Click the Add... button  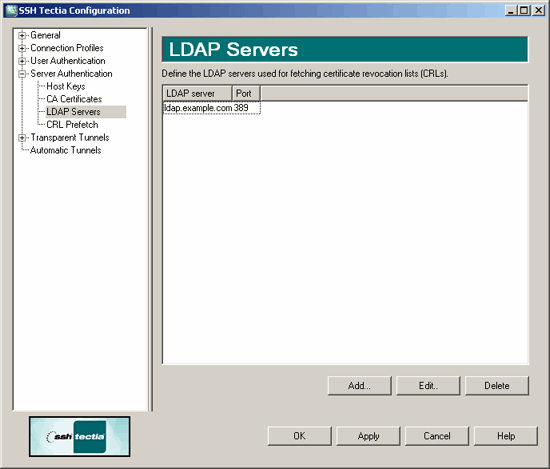359,386
